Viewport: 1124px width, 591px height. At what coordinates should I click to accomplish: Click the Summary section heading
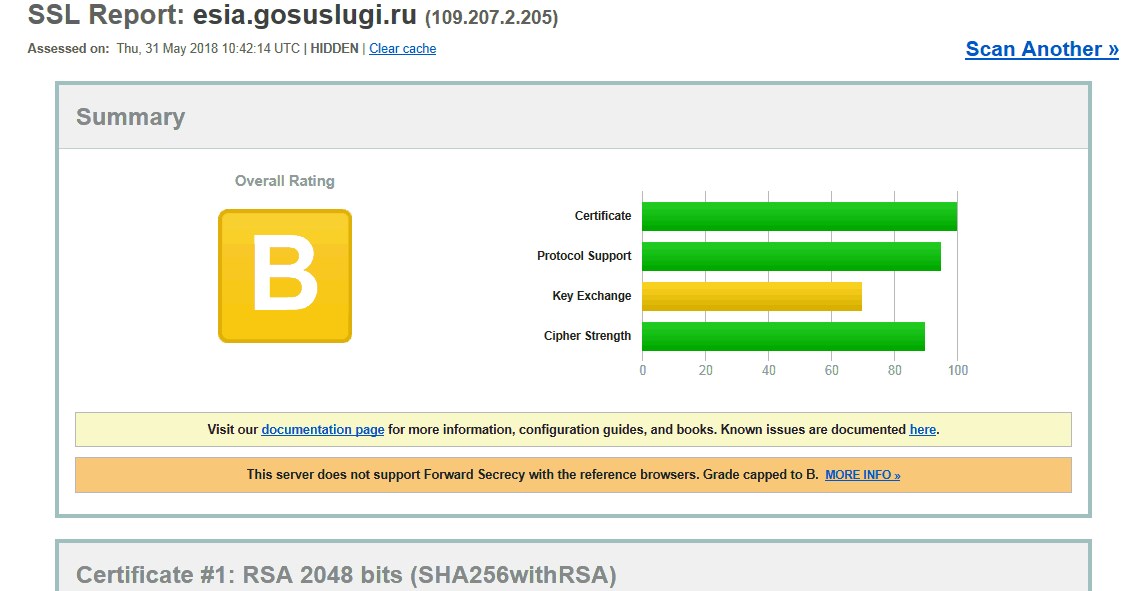pos(130,117)
